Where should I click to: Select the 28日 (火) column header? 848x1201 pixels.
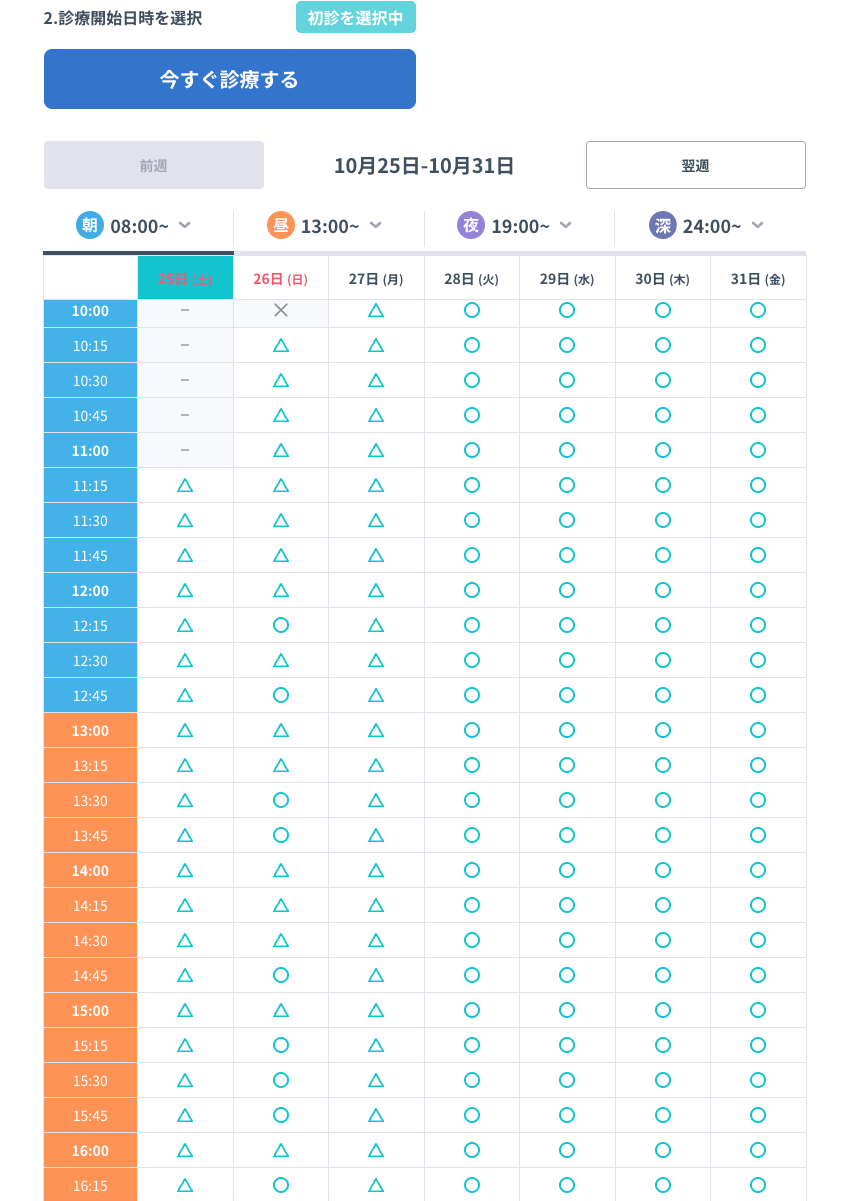pyautogui.click(x=472, y=279)
